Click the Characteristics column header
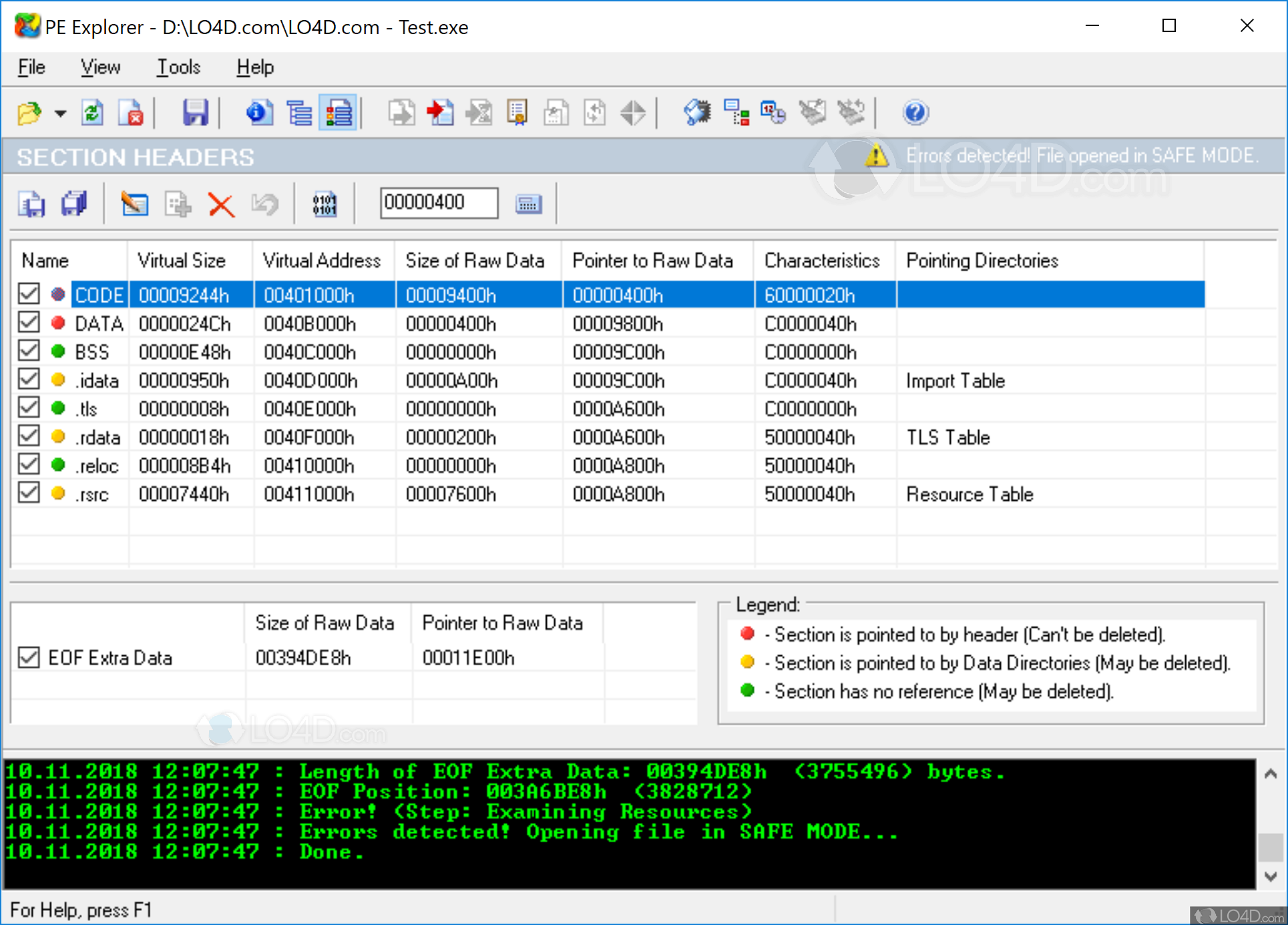Viewport: 1288px width, 925px height. coord(822,260)
